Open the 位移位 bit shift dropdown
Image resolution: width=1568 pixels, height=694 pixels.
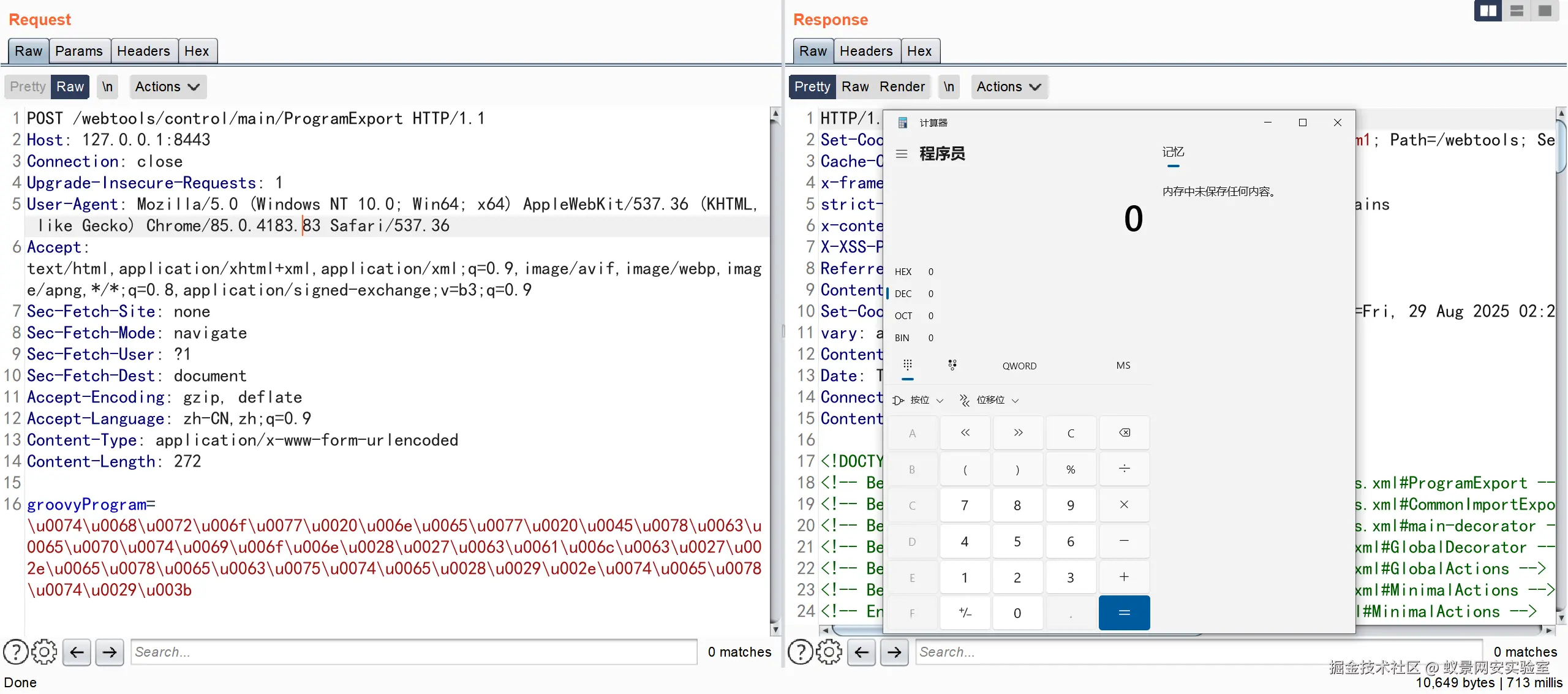tap(989, 400)
